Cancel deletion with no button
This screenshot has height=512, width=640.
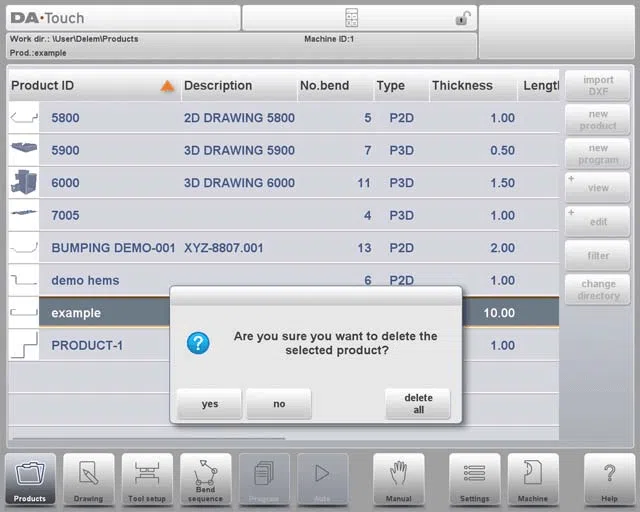[x=279, y=404]
